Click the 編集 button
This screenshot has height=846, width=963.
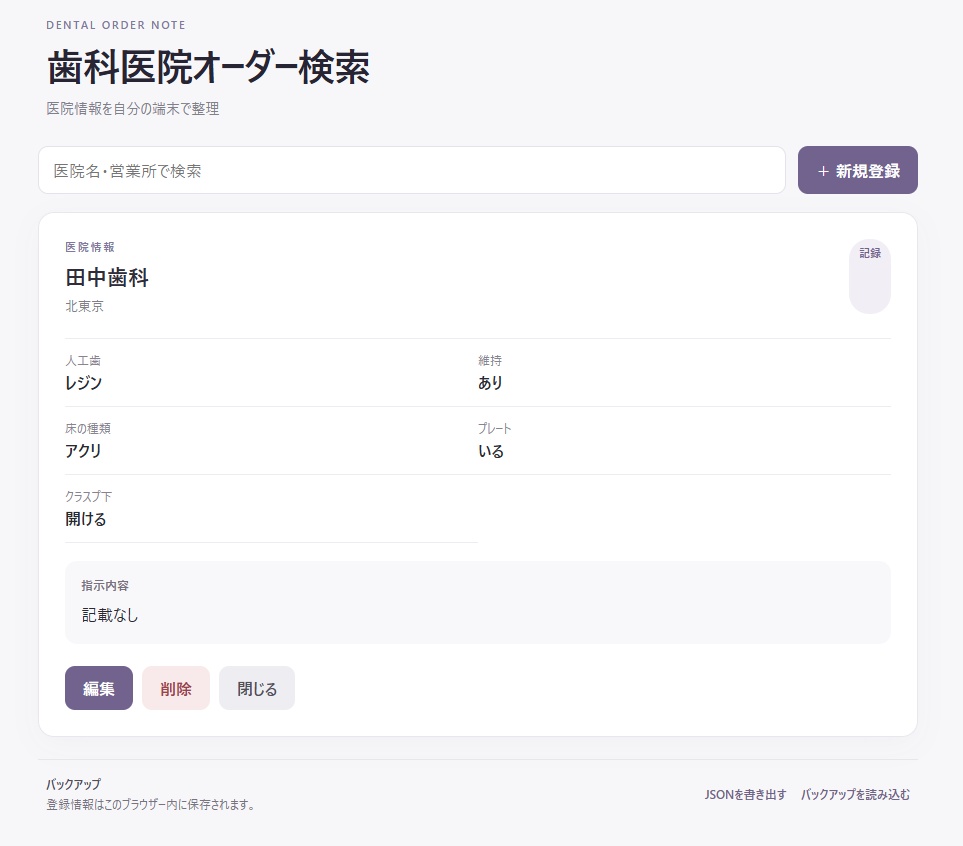[x=99, y=688]
